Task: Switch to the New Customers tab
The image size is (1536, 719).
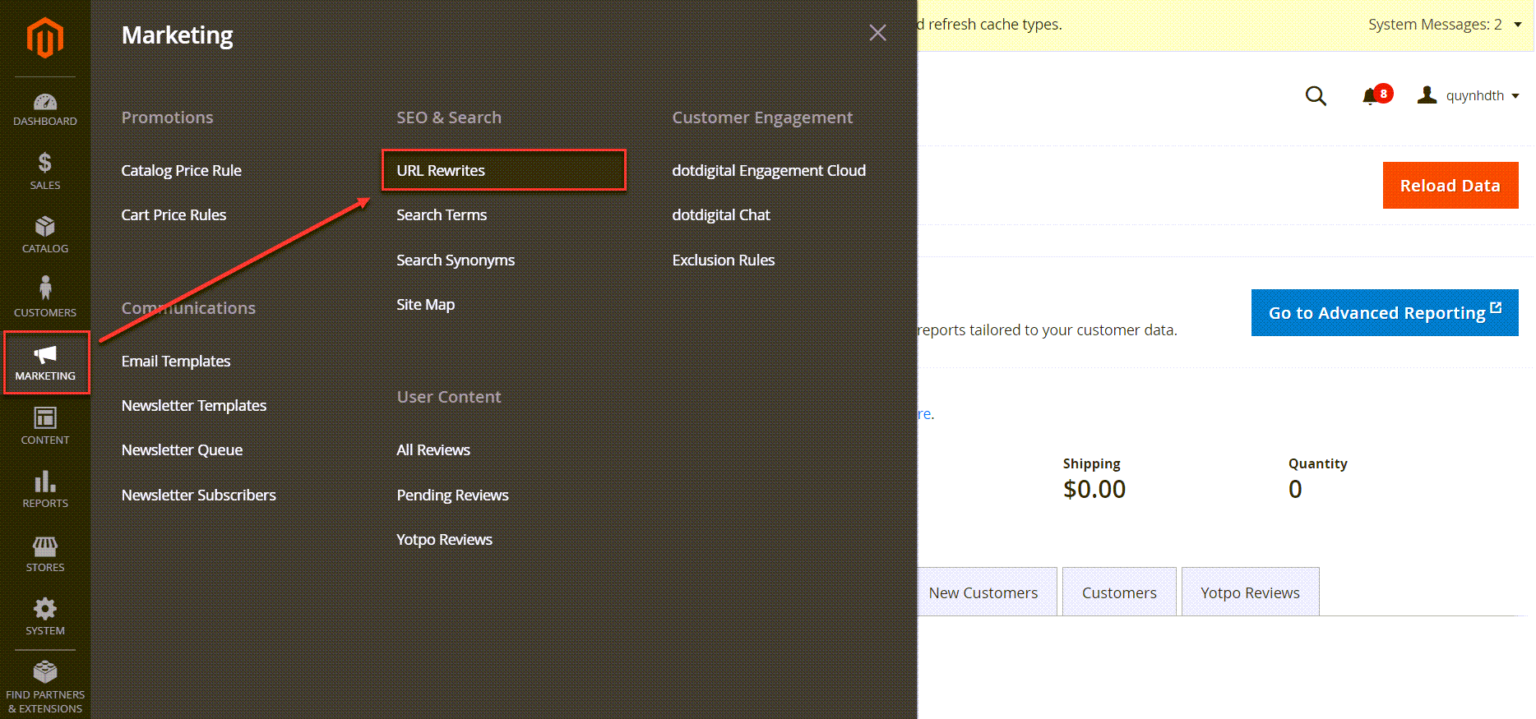Action: [x=983, y=592]
